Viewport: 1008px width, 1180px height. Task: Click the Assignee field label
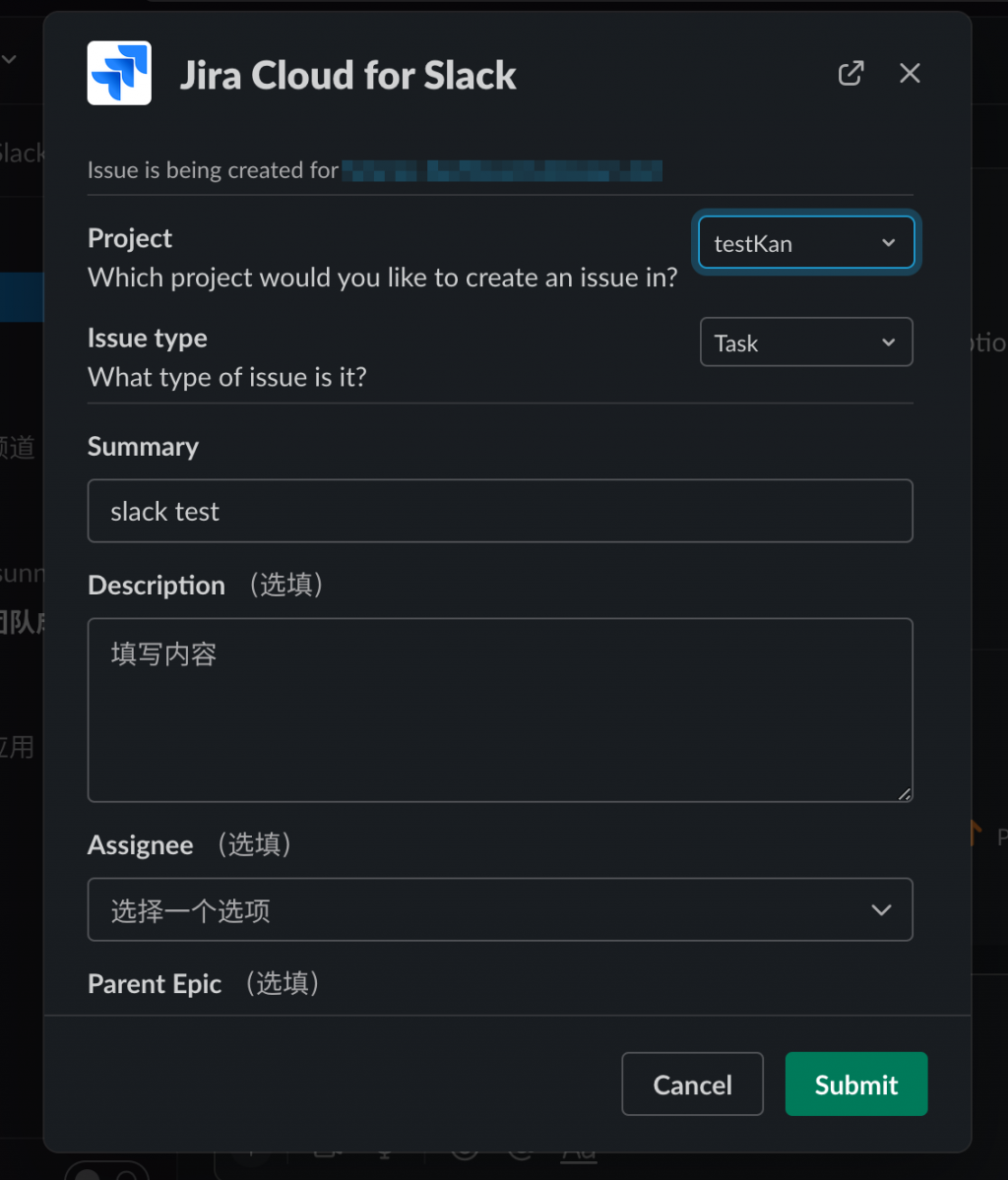click(140, 845)
